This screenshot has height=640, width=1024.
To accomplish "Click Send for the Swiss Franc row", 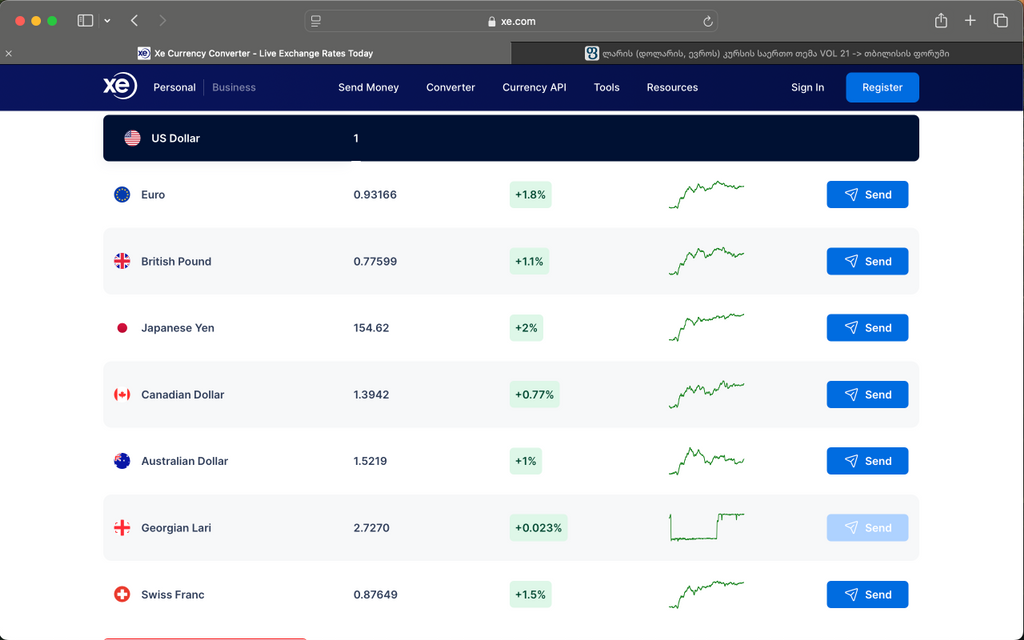I will [867, 594].
